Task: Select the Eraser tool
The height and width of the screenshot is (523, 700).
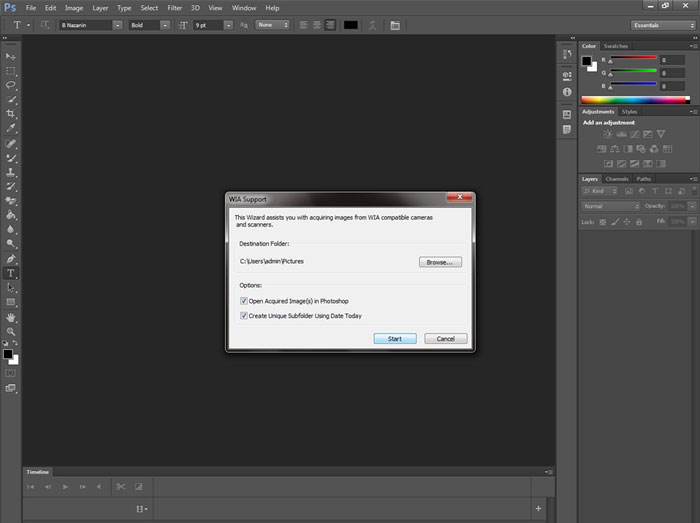Action: tap(11, 201)
